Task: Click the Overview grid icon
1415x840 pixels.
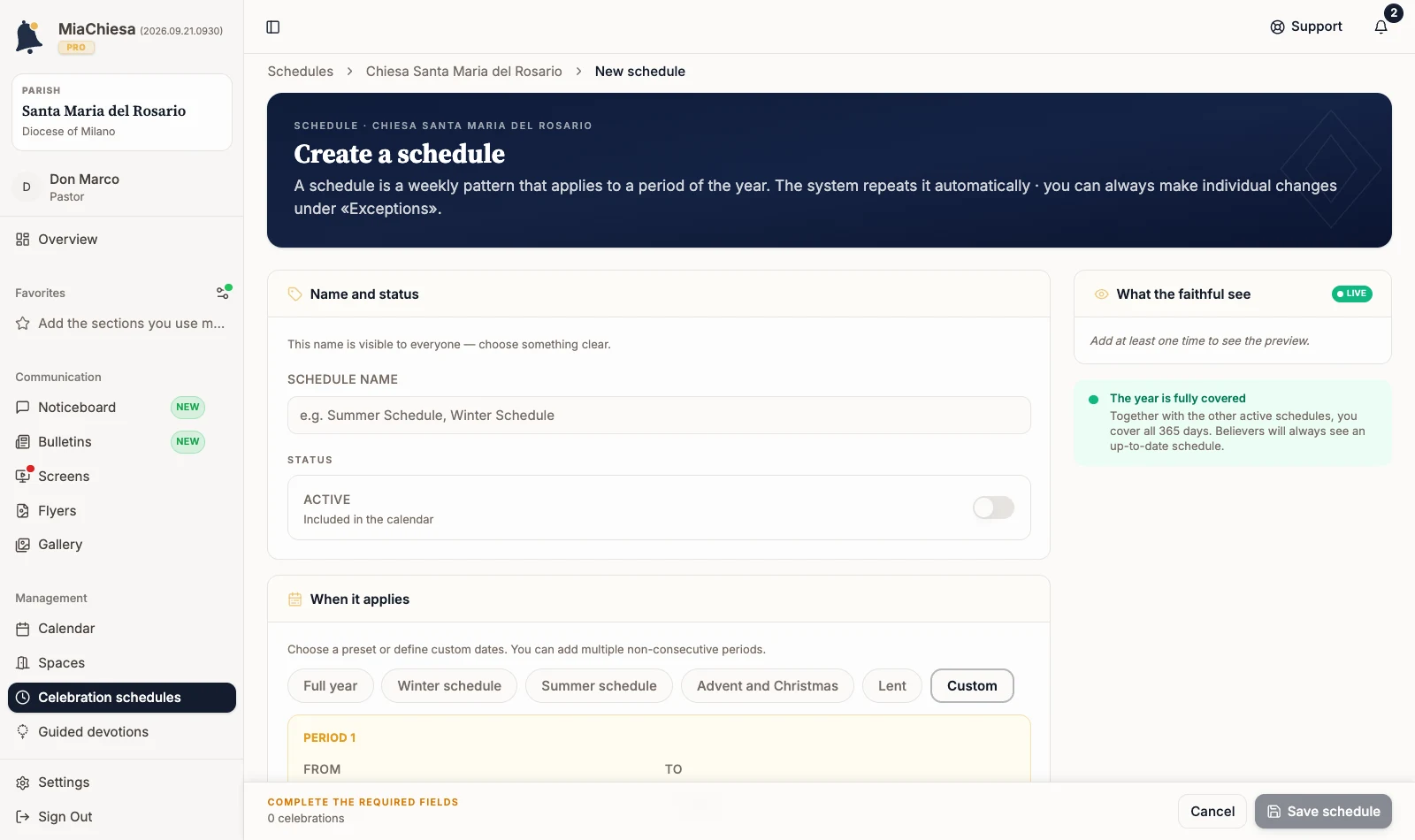Action: click(23, 240)
